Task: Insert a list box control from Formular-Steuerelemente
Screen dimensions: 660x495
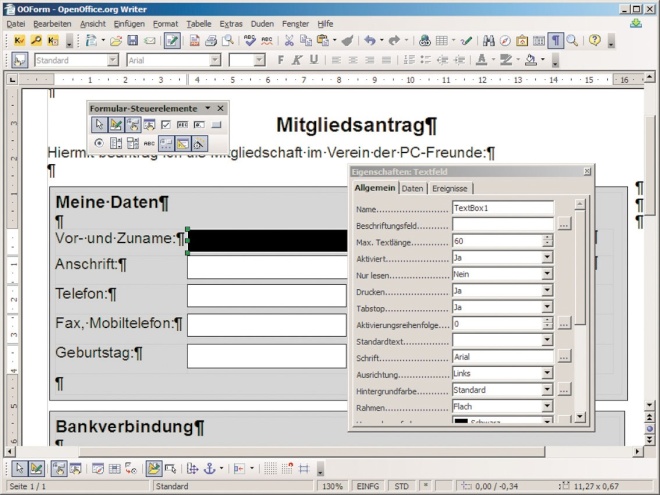Action: pyautogui.click(x=116, y=143)
